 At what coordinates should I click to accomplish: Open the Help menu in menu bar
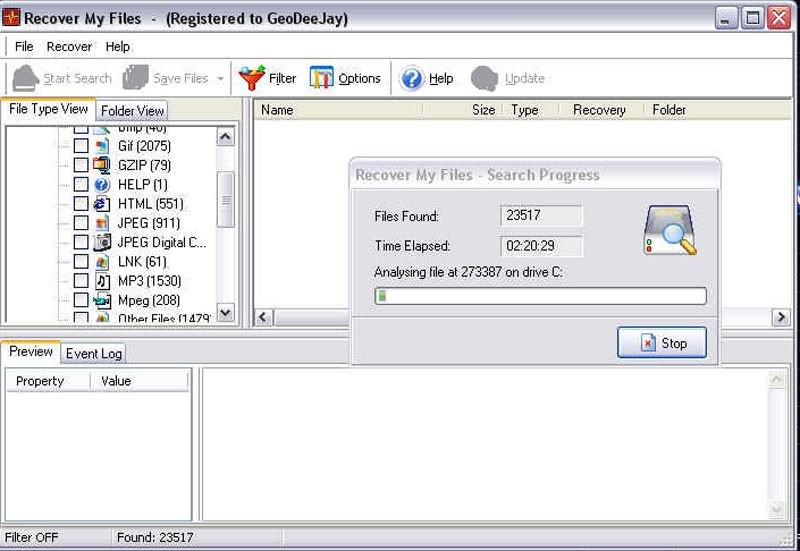pos(117,46)
